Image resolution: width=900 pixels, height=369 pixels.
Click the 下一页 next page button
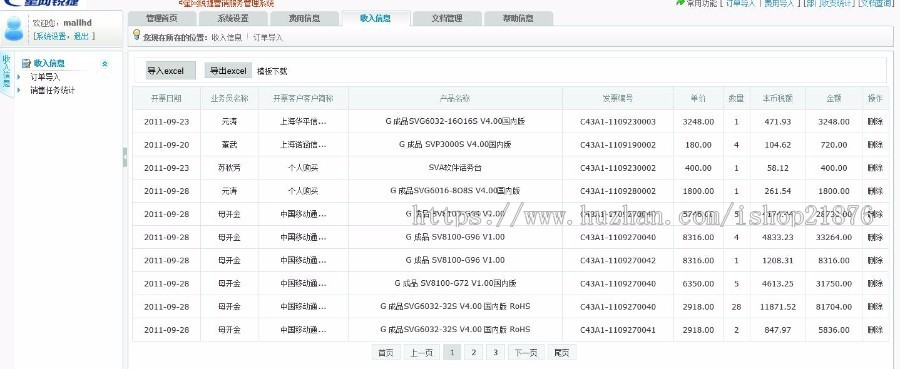tap(526, 352)
